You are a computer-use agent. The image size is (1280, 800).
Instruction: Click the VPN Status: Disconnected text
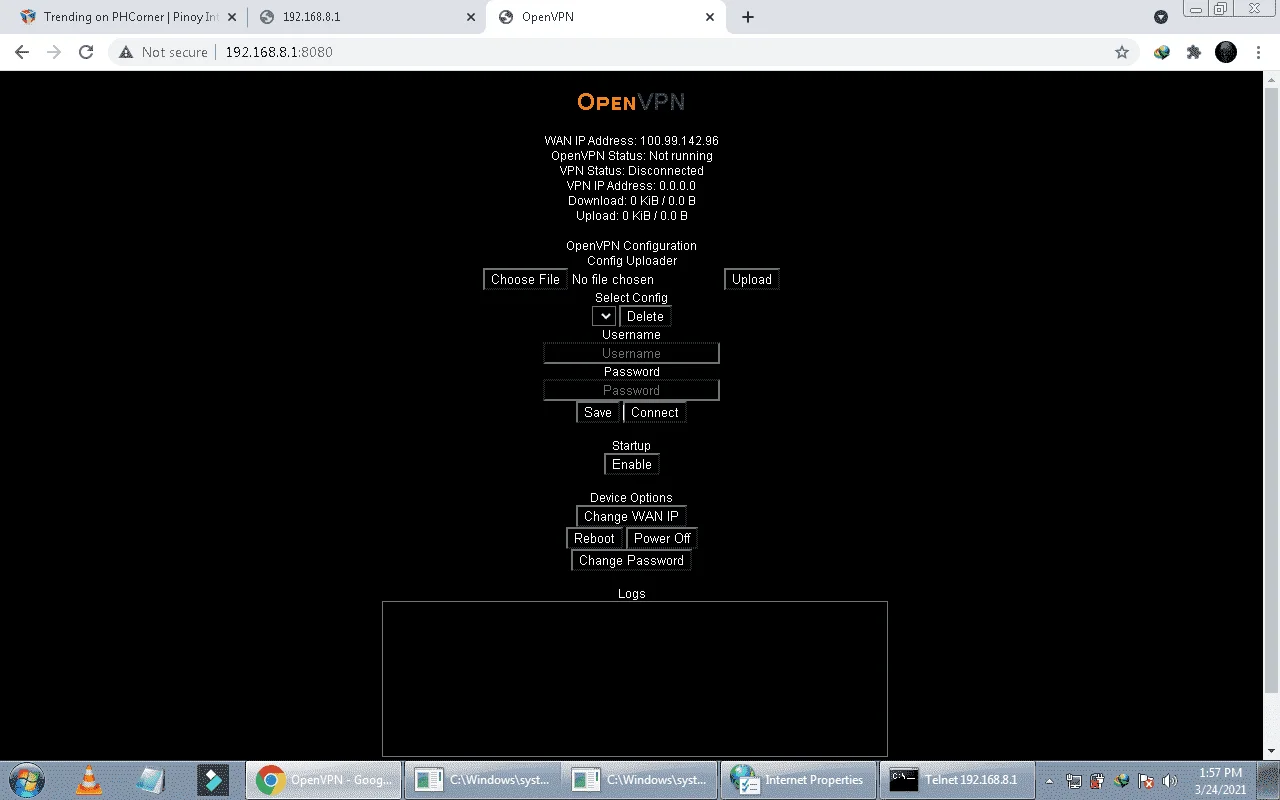(631, 171)
